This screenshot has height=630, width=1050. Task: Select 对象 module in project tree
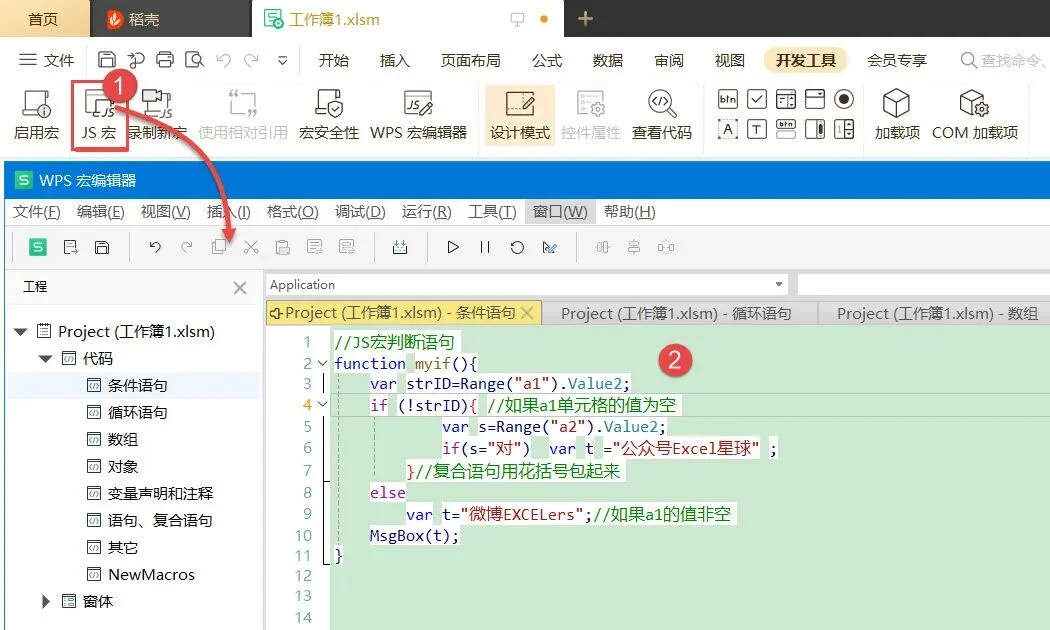[x=123, y=467]
